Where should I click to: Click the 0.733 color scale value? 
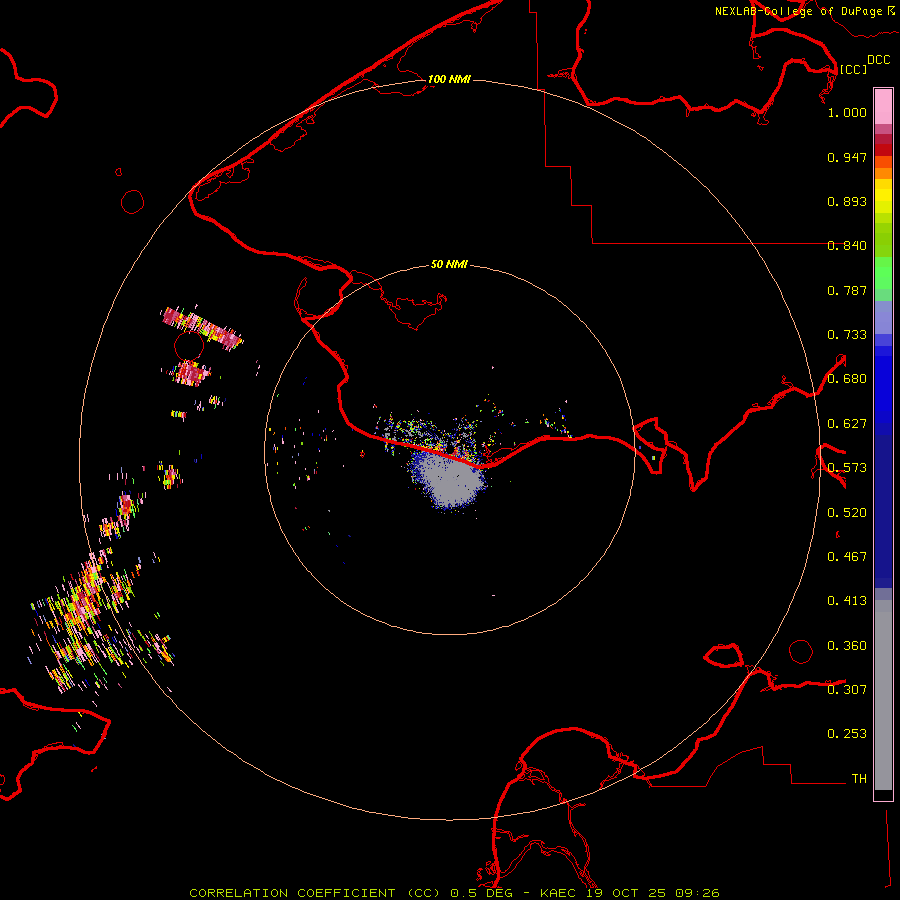(x=847, y=335)
